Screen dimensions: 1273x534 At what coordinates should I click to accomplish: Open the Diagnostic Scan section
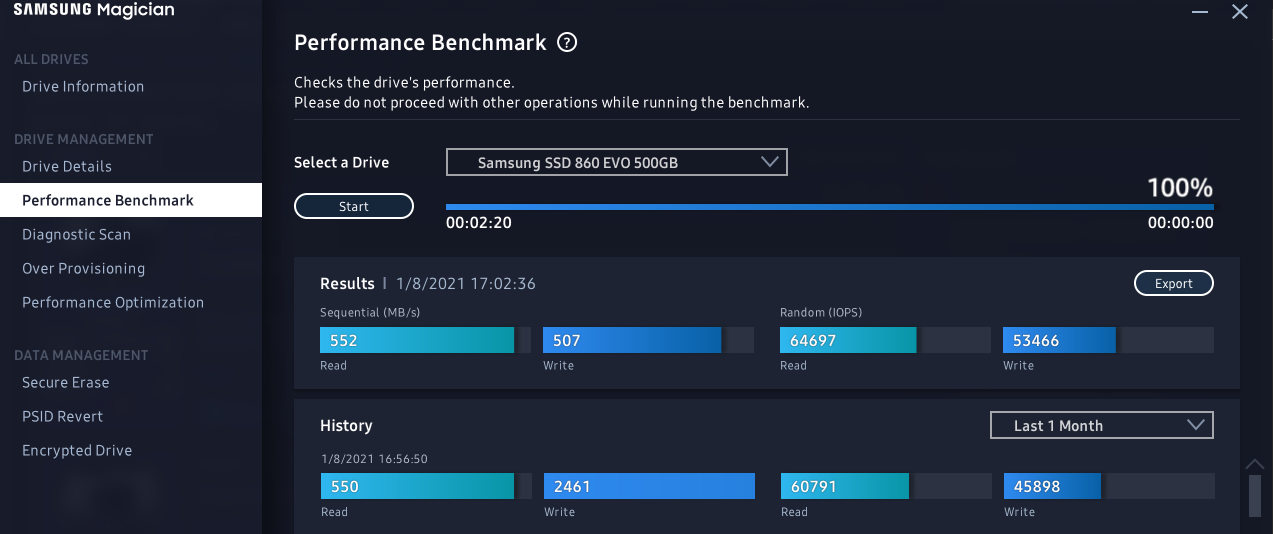(x=76, y=235)
